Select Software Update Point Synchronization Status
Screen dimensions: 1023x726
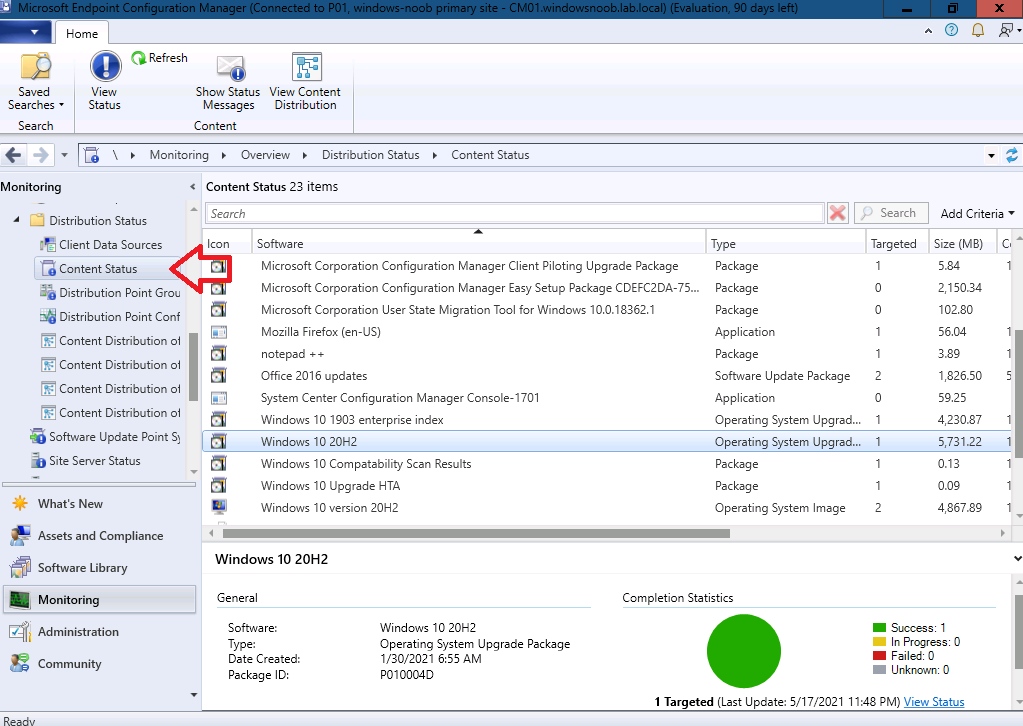[x=105, y=437]
